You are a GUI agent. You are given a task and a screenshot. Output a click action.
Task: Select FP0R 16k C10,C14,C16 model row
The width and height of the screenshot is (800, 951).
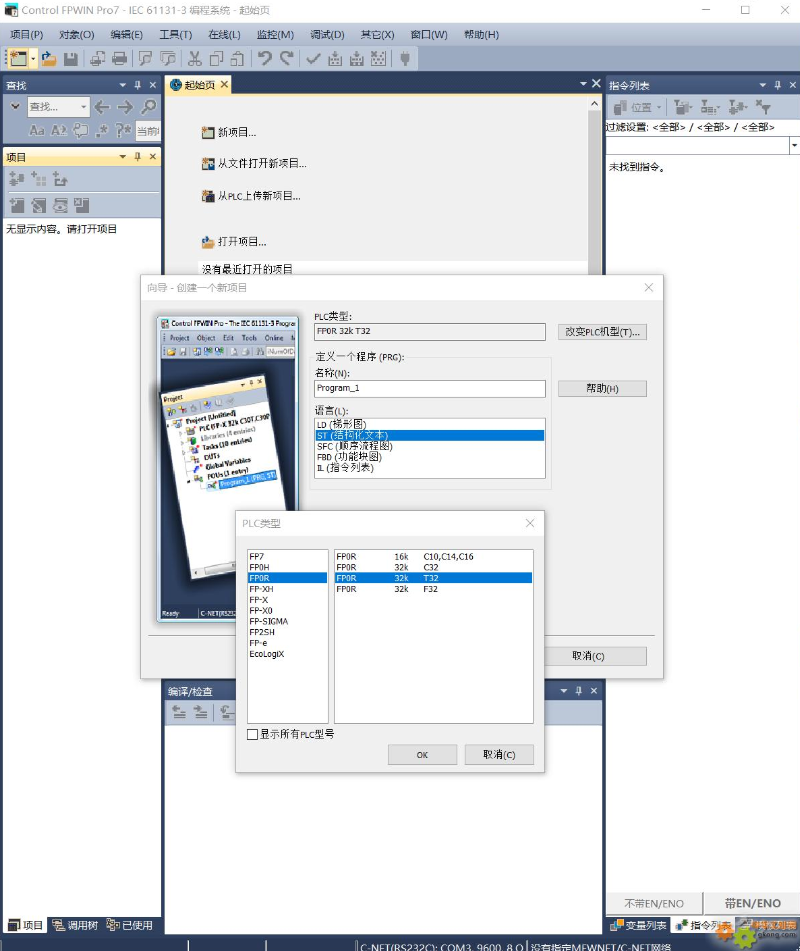pos(434,556)
